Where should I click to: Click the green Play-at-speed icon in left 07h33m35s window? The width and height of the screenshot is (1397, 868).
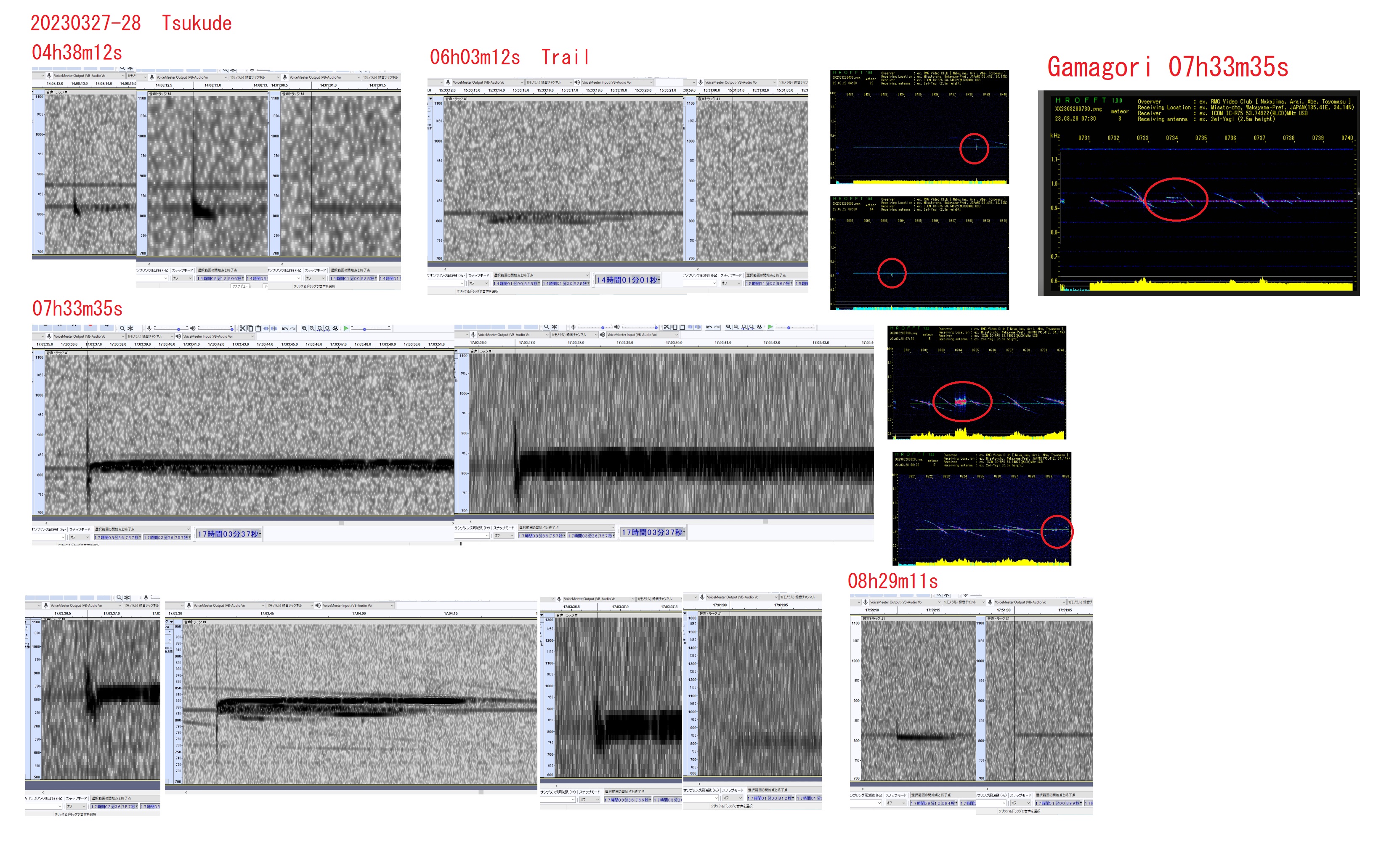pos(346,328)
